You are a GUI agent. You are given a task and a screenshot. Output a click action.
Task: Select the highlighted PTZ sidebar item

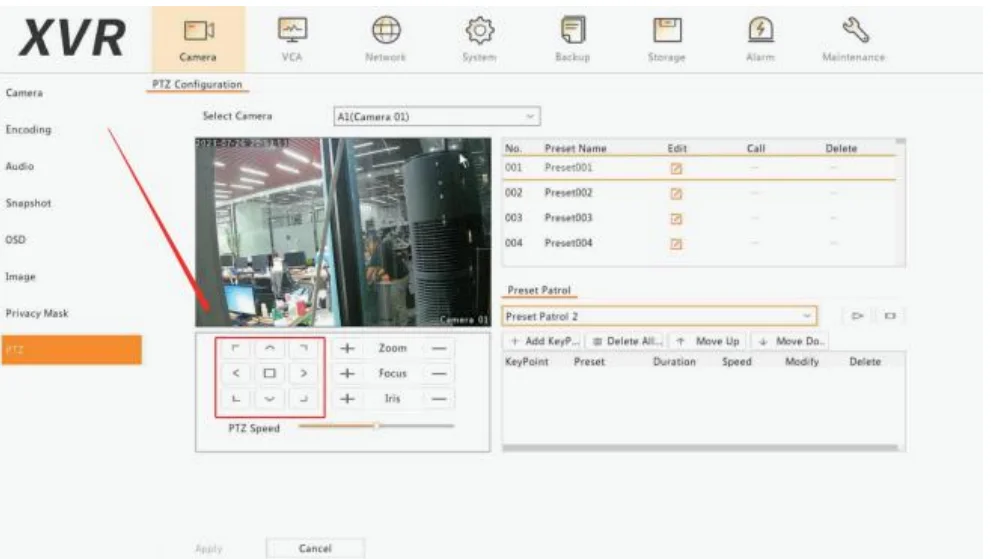click(71, 350)
